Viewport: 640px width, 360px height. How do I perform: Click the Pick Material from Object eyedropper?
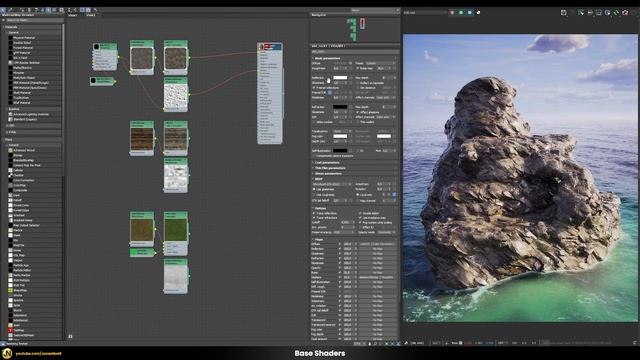(10, 10)
